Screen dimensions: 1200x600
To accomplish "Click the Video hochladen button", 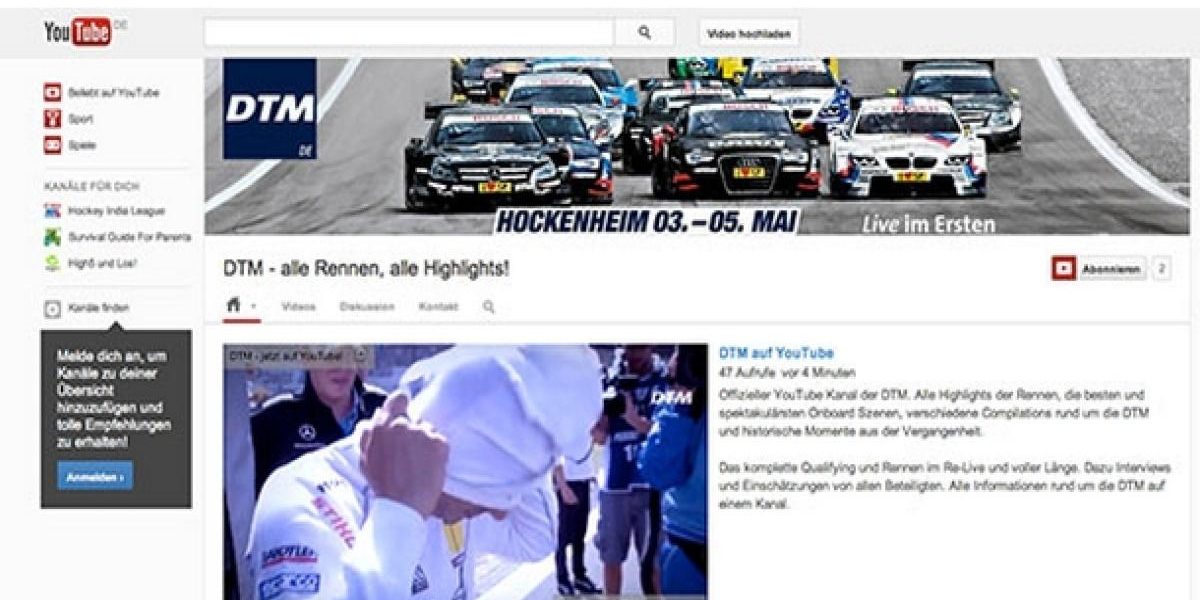I will (748, 33).
